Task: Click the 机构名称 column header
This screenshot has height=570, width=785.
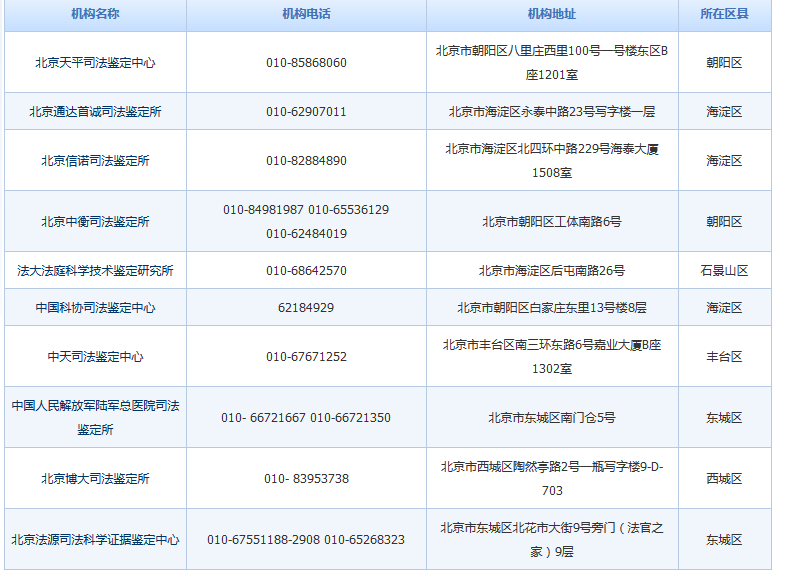Action: [95, 14]
